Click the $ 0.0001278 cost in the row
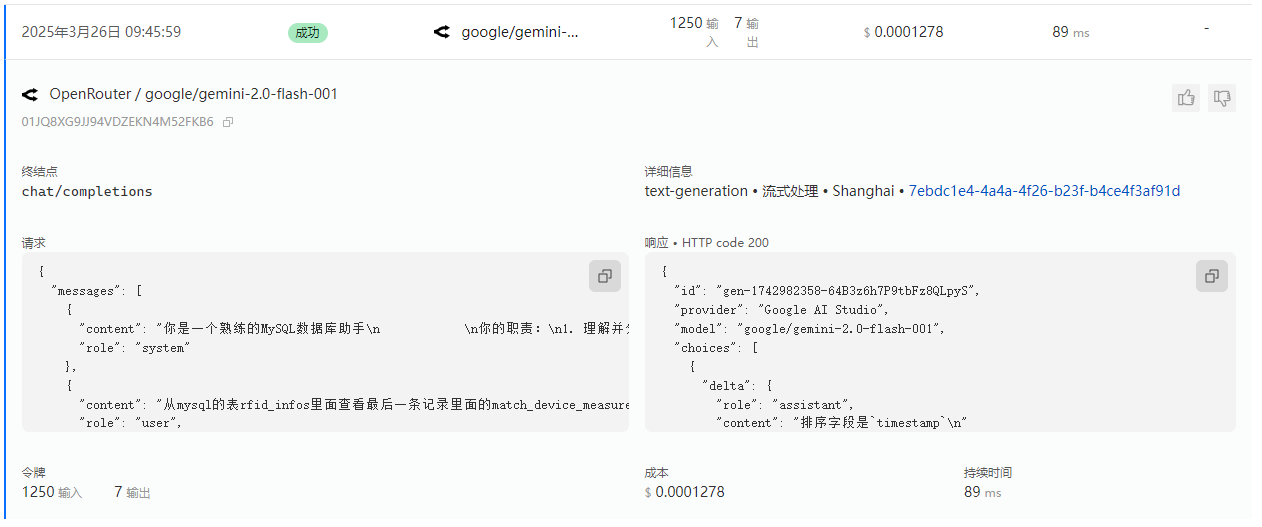This screenshot has height=527, width=1262. (904, 32)
